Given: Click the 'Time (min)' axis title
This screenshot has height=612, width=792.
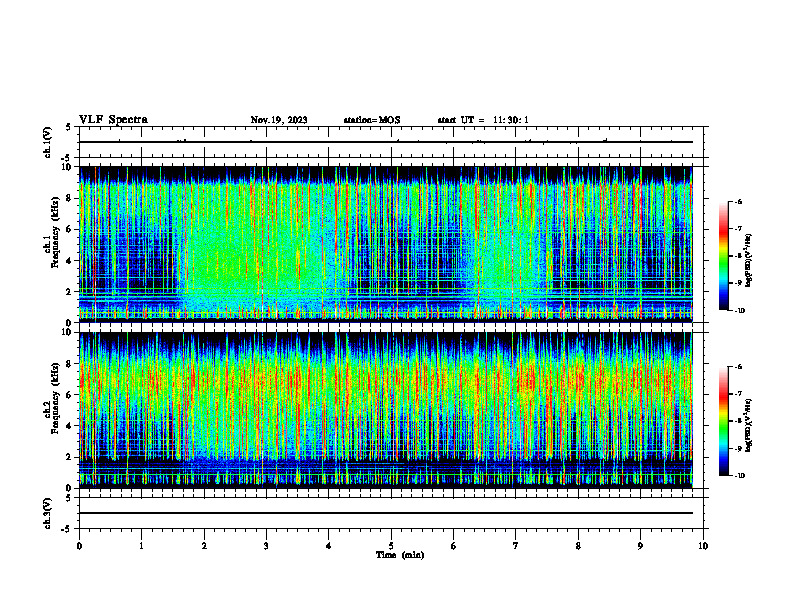Looking at the screenshot, I should pyautogui.click(x=400, y=555).
